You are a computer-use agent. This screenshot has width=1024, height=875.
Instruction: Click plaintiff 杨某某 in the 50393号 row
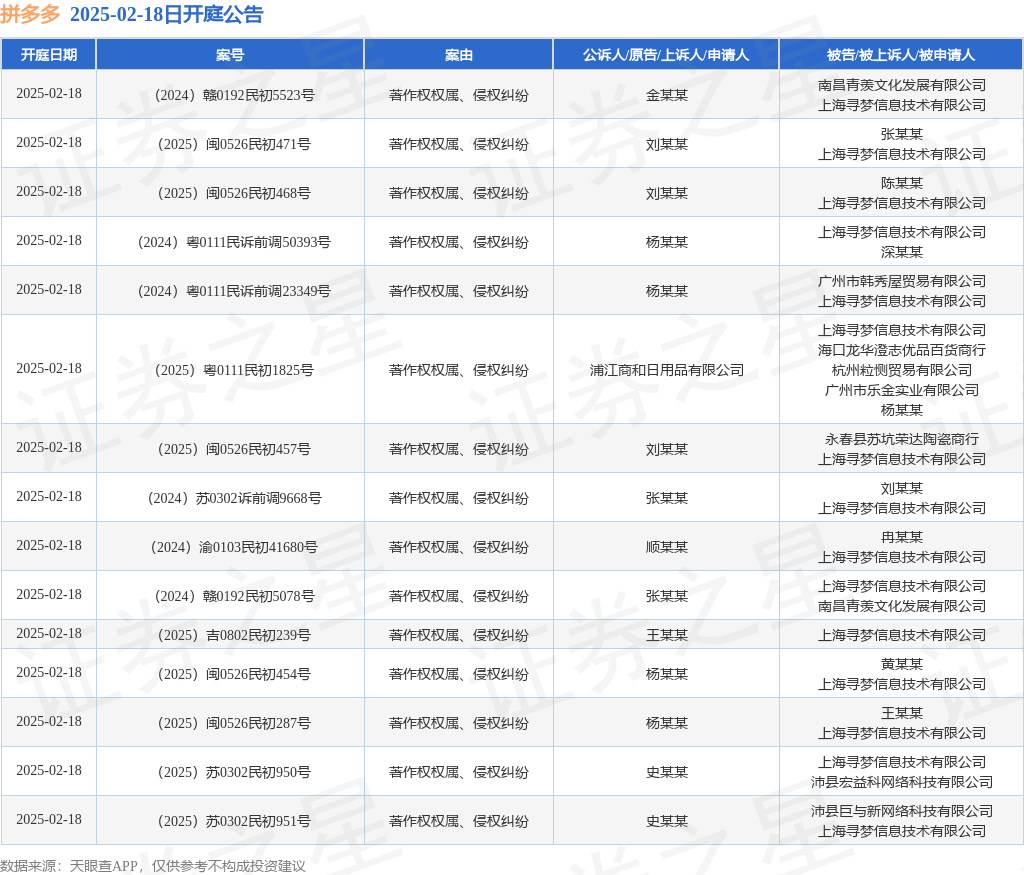(x=666, y=242)
